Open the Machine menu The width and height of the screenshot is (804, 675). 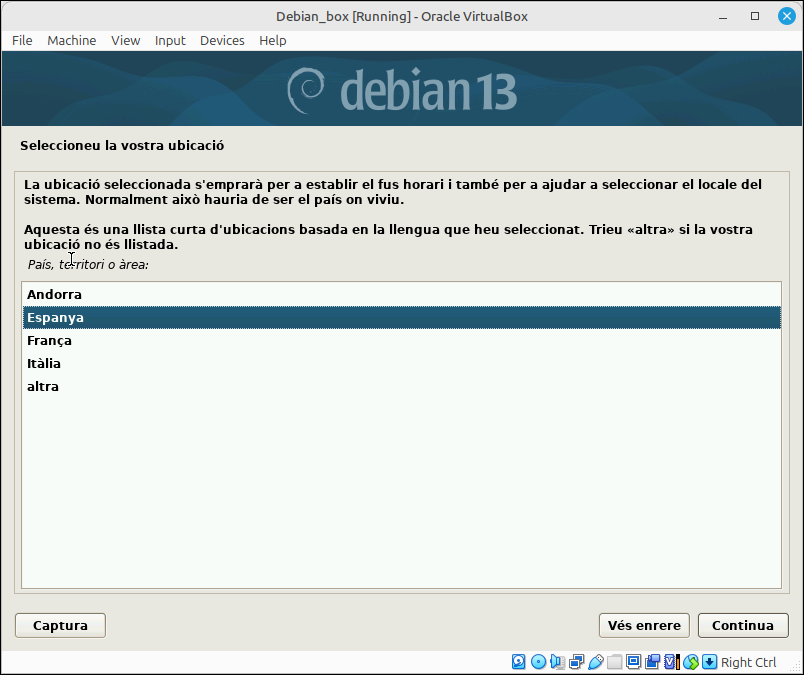click(x=72, y=41)
